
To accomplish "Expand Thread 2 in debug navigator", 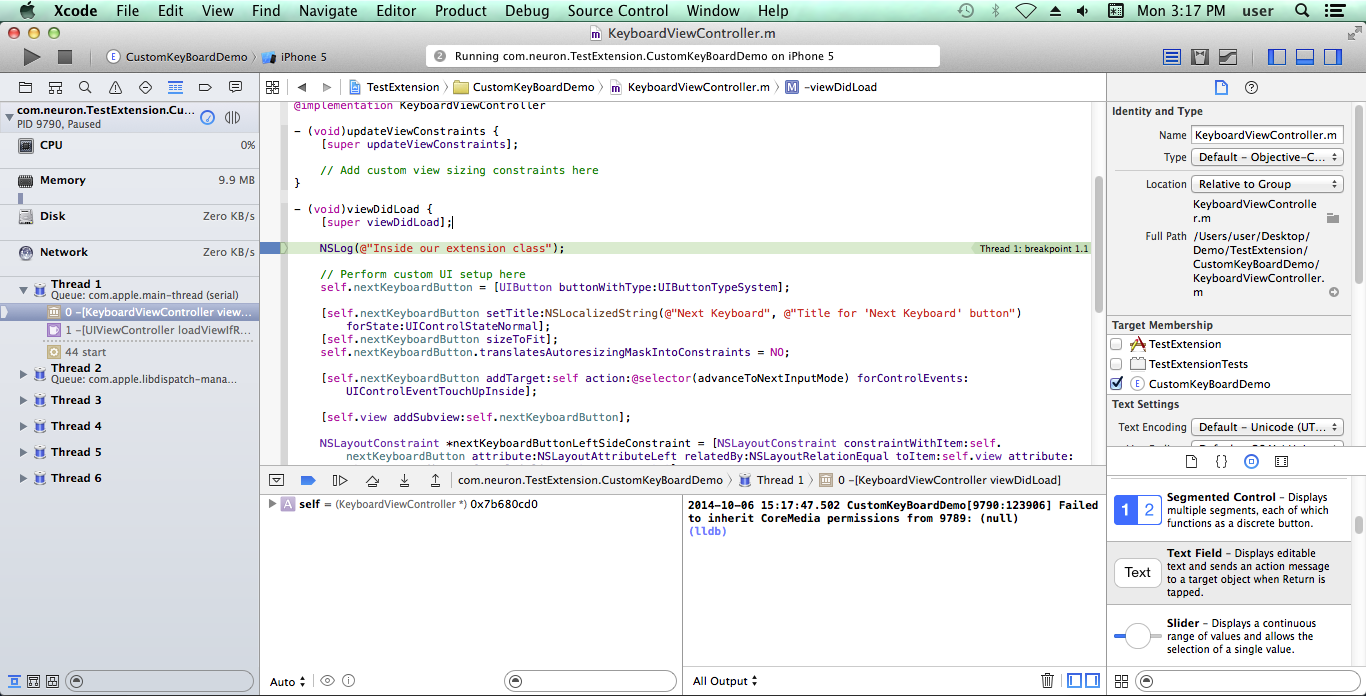I will click(23, 374).
